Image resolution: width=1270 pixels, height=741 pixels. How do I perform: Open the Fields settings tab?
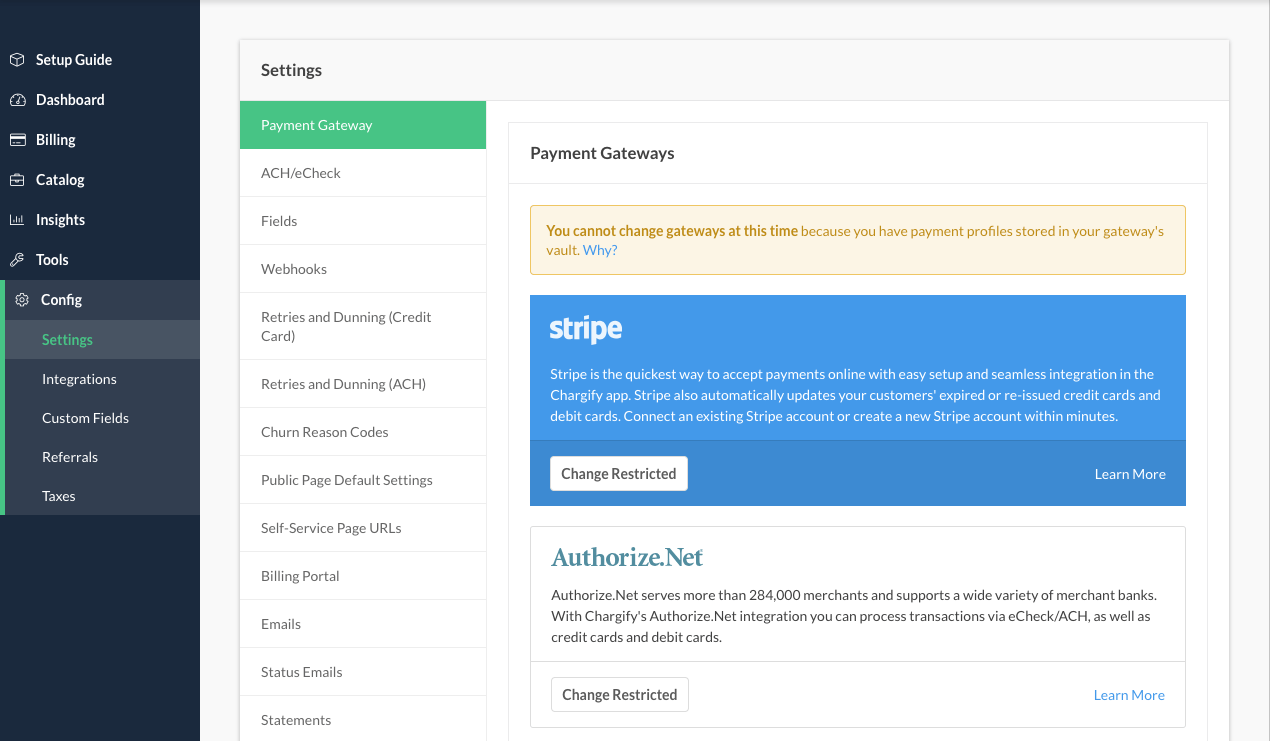[x=363, y=221]
